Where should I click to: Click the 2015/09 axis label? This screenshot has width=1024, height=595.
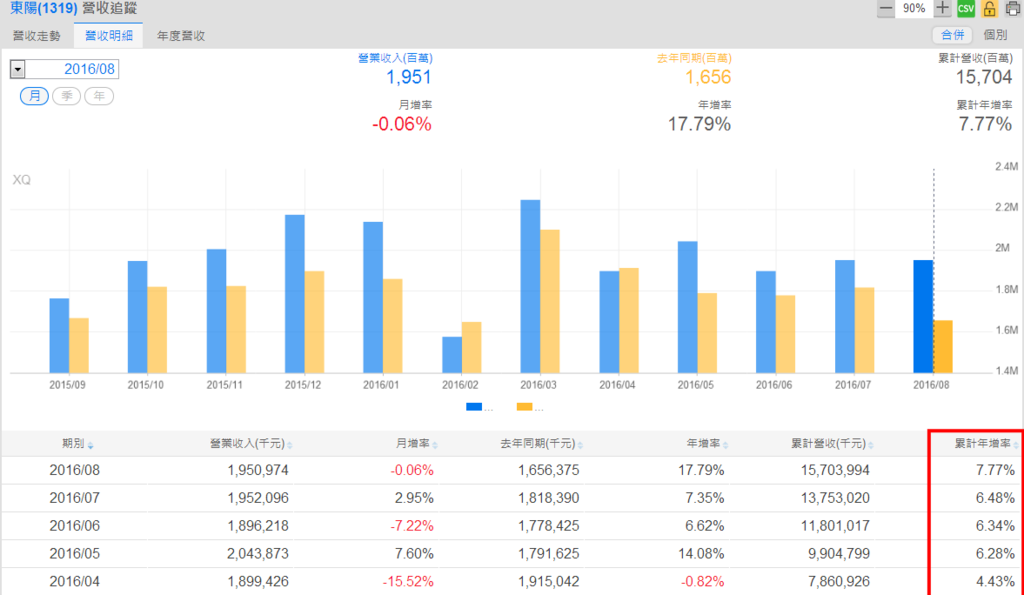point(67,385)
